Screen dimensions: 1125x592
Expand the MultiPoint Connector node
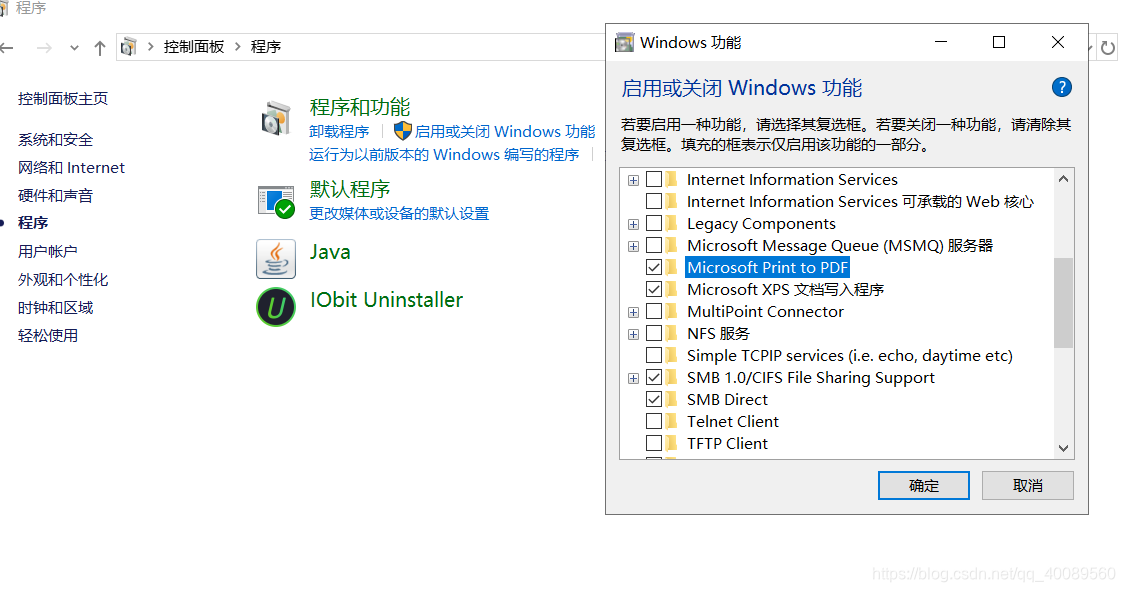click(633, 312)
